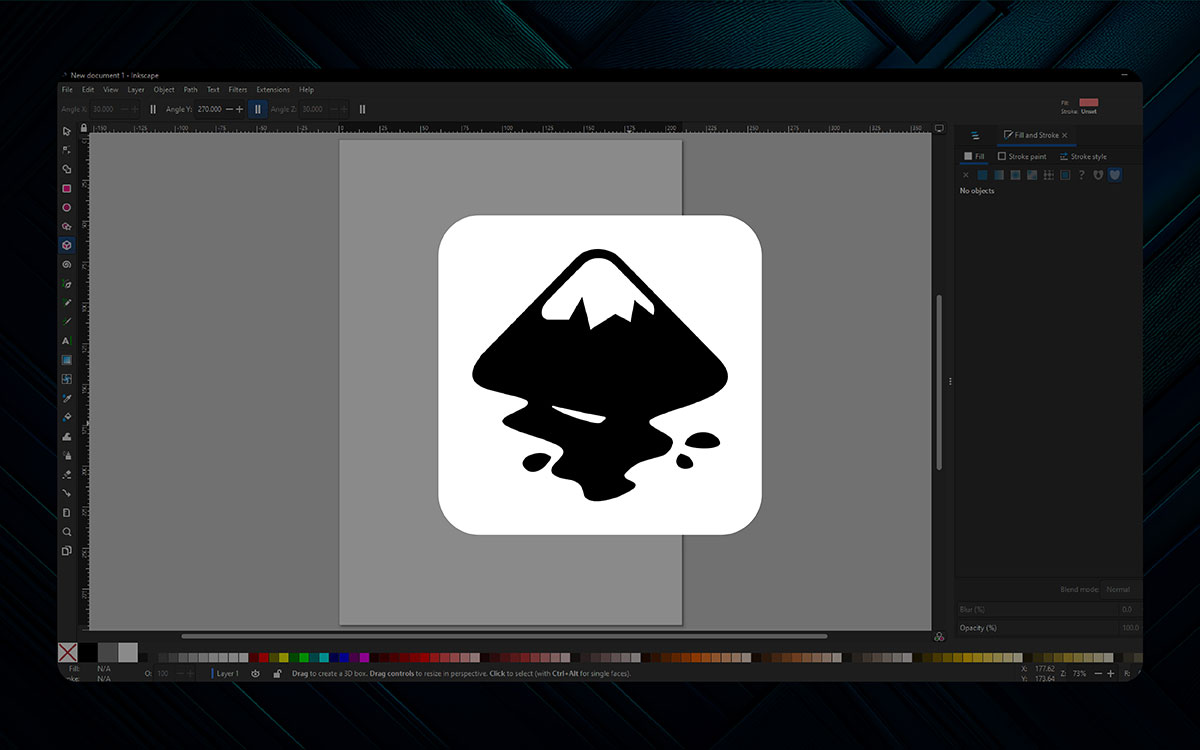Switch to the Fill tab
Screen dimensions: 1200x750
tap(974, 156)
